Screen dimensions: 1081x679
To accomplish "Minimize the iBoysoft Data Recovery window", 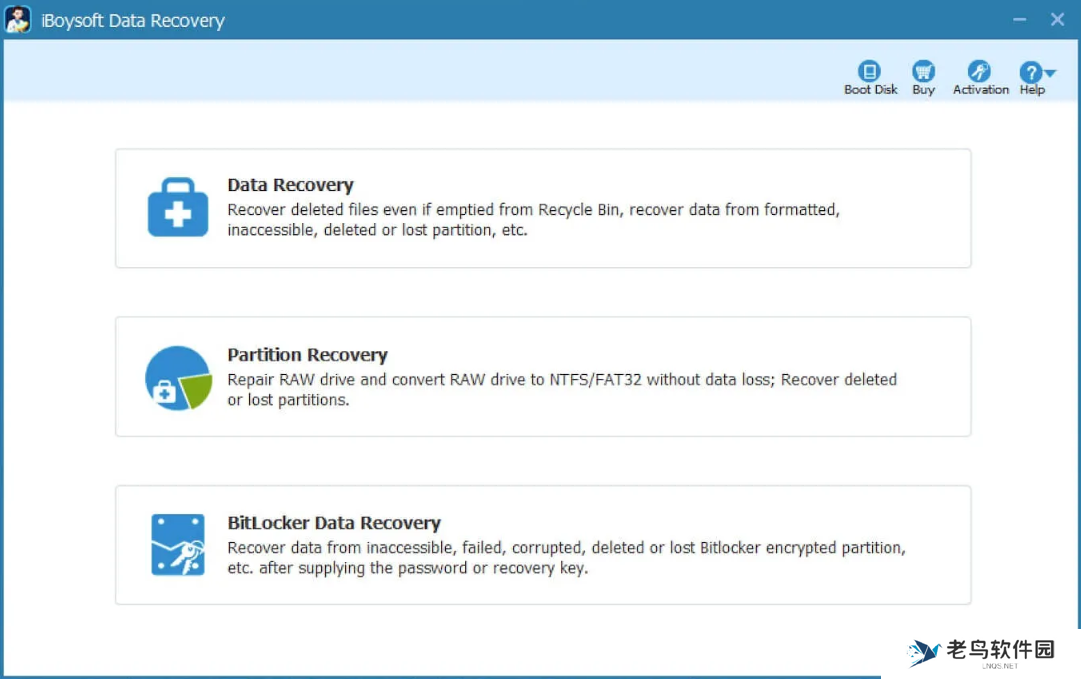I will [x=1020, y=20].
